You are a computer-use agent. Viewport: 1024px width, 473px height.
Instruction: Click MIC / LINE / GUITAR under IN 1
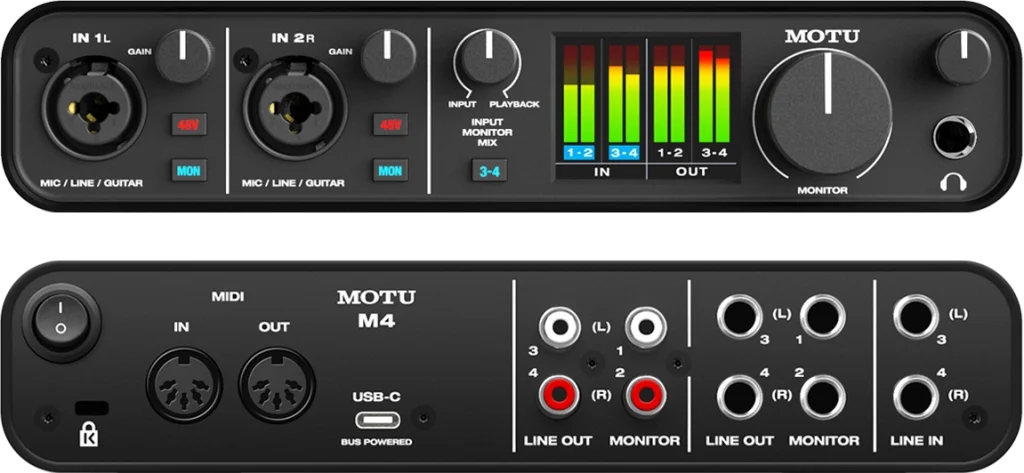(91, 184)
